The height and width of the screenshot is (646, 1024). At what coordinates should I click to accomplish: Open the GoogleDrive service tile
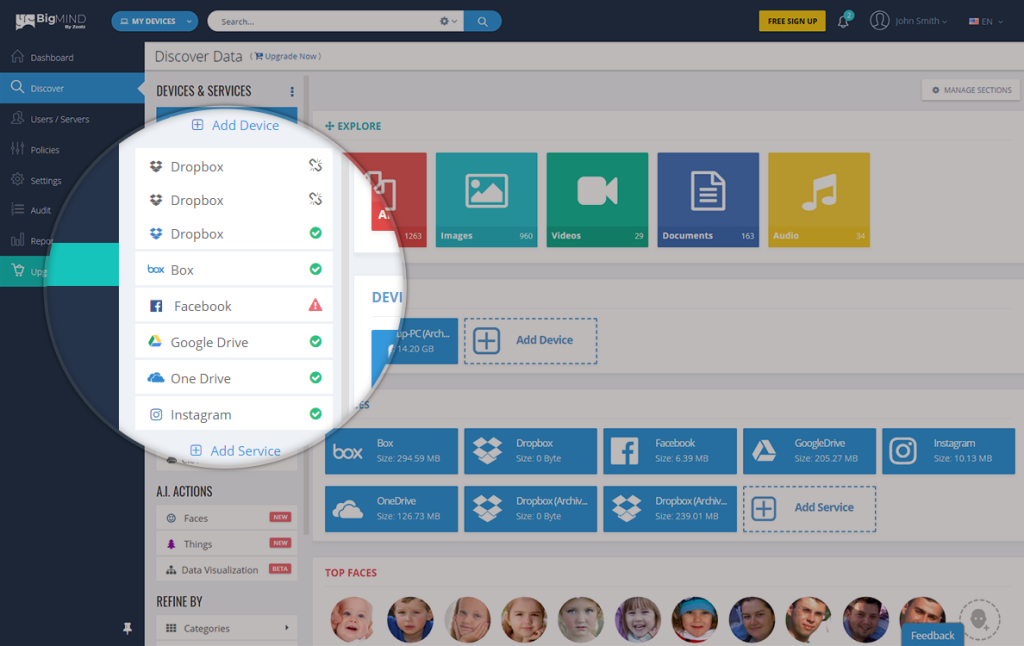pyautogui.click(x=809, y=451)
